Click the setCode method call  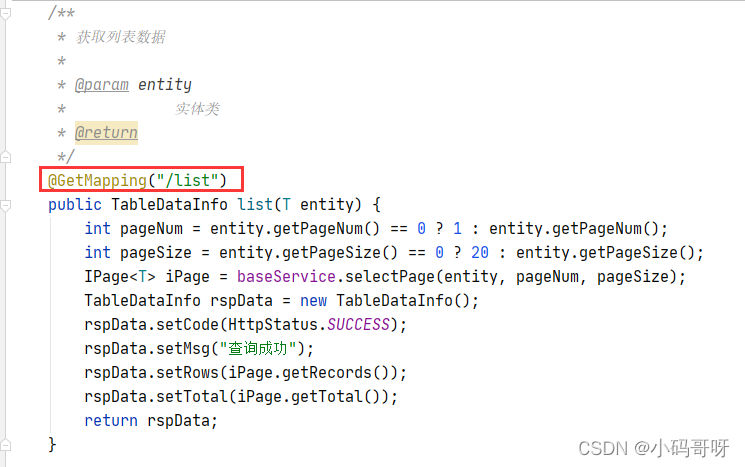tap(187, 324)
